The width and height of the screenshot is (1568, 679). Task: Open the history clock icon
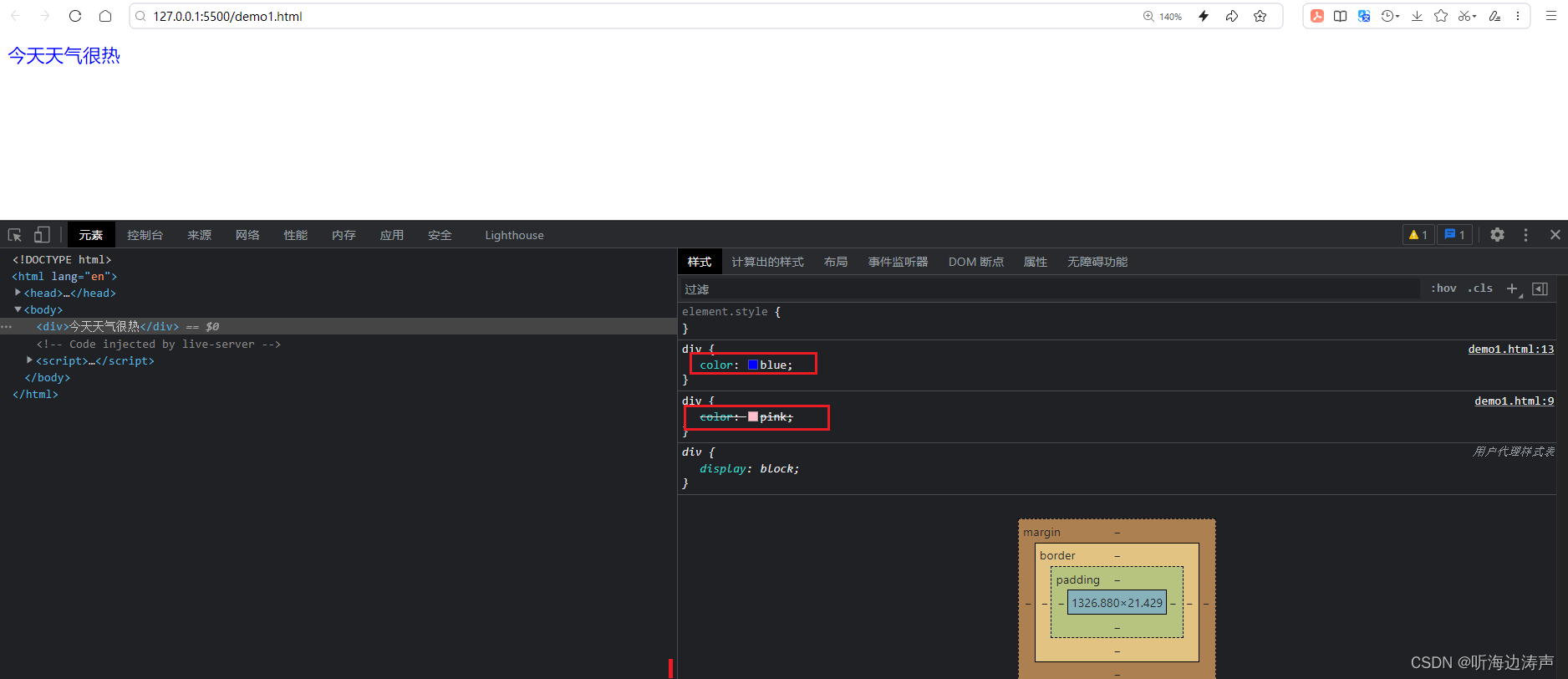[1387, 16]
